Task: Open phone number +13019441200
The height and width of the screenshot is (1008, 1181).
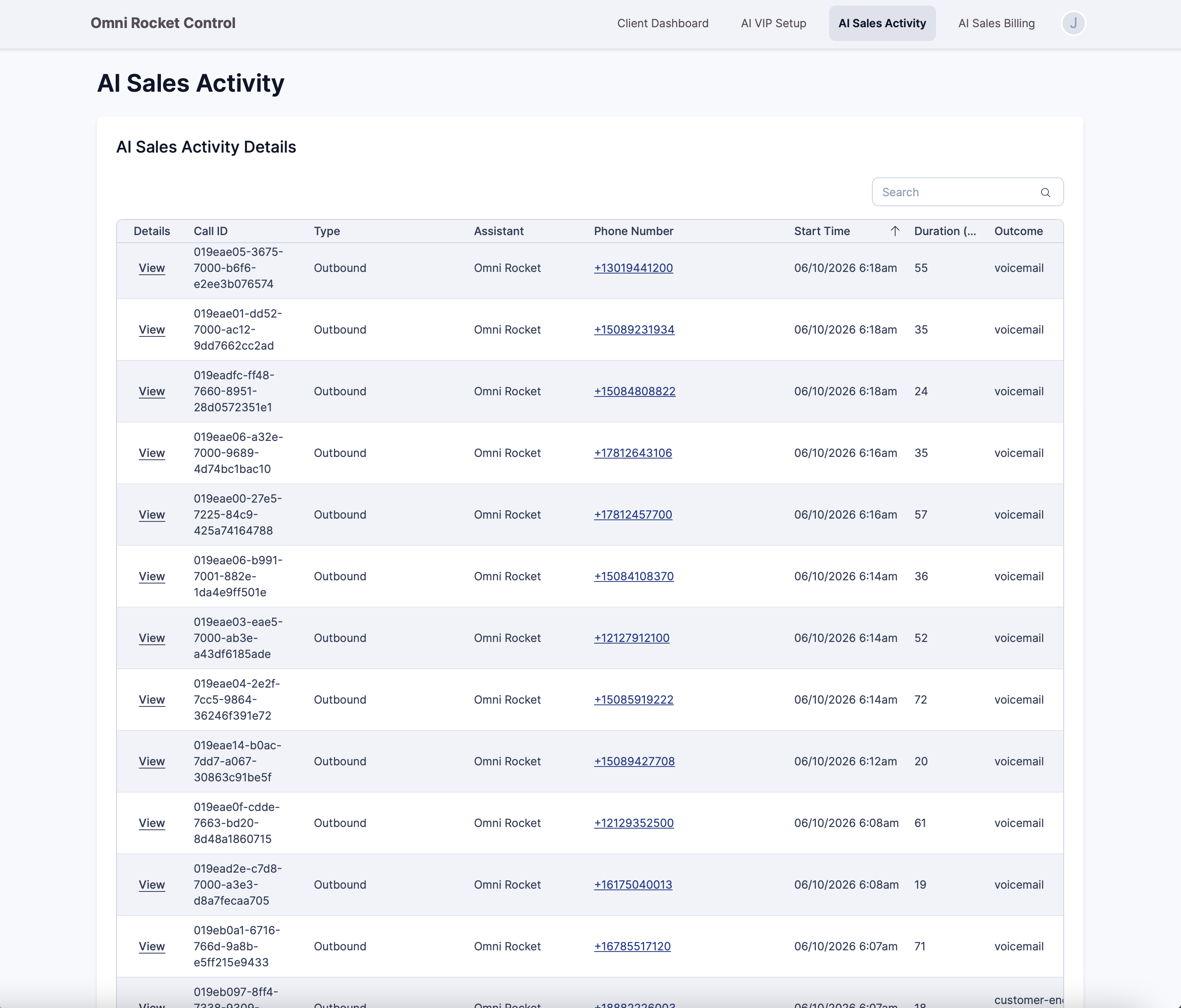Action: click(x=633, y=268)
